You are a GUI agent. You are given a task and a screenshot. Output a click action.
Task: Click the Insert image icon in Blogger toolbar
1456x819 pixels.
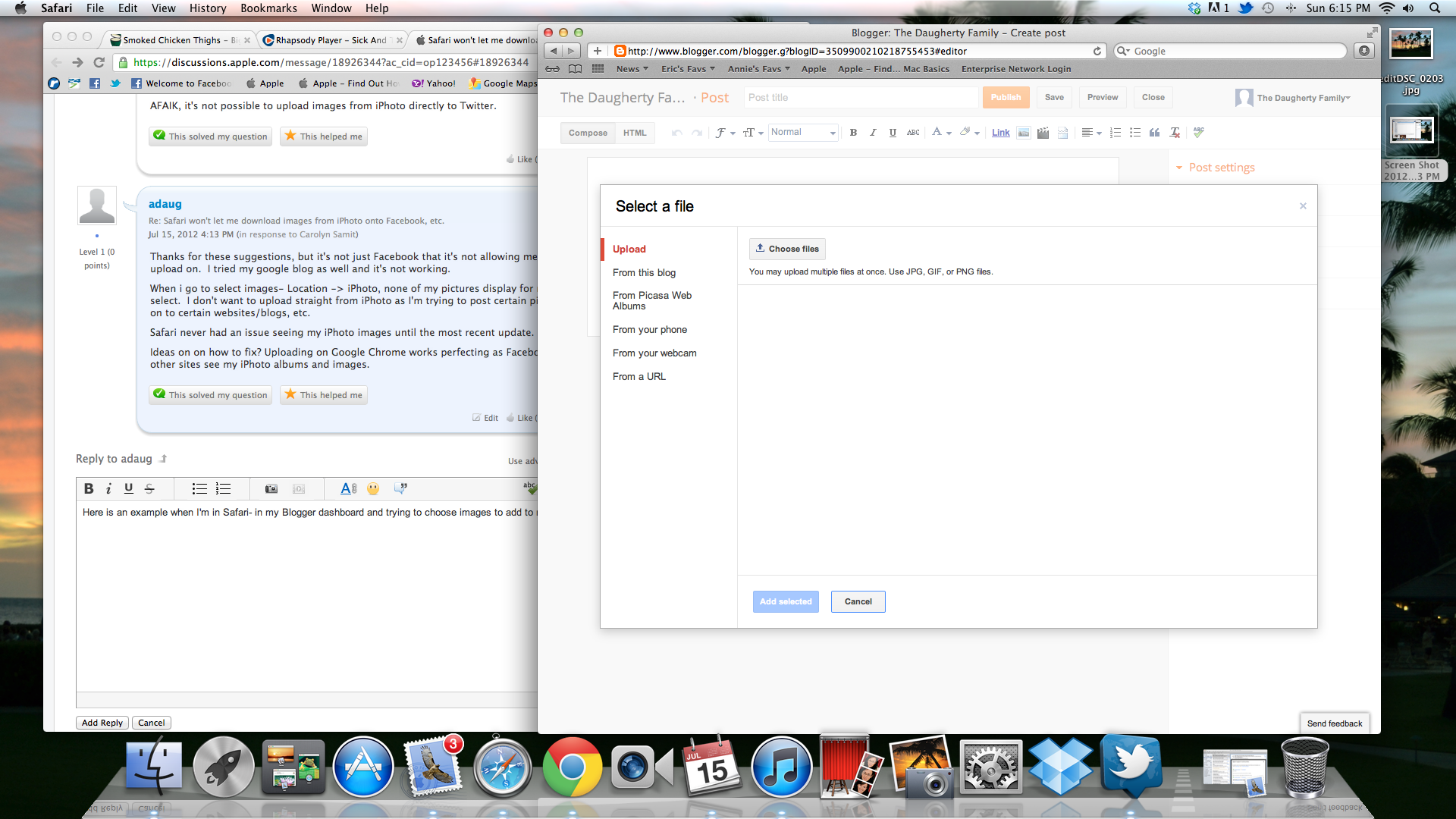click(x=1023, y=133)
